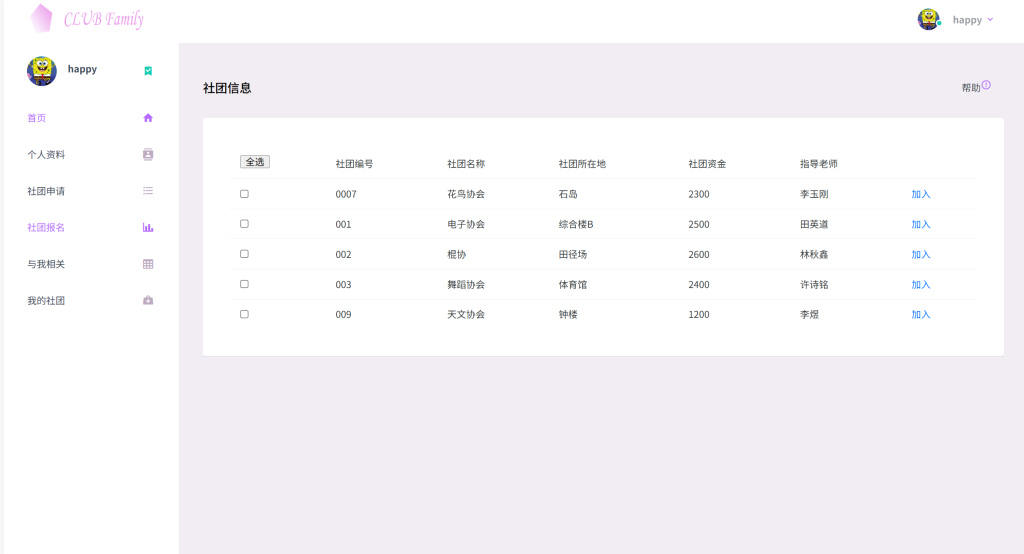Click the 社团所在地 column header
The width and height of the screenshot is (1024, 554).
(x=582, y=164)
